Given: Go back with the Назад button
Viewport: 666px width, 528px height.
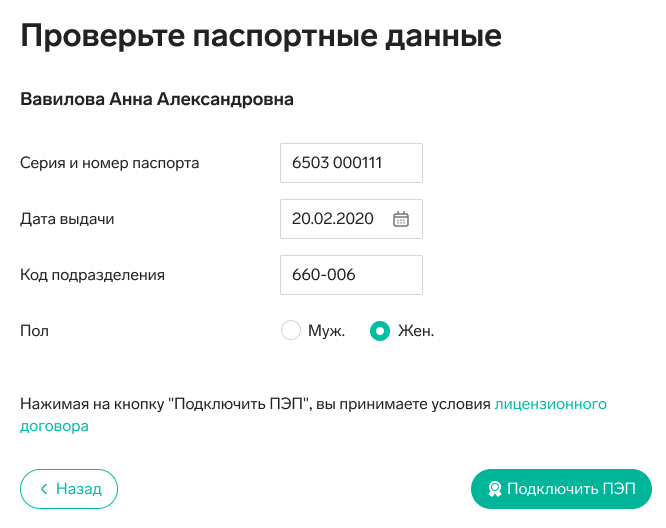Looking at the screenshot, I should tap(69, 489).
